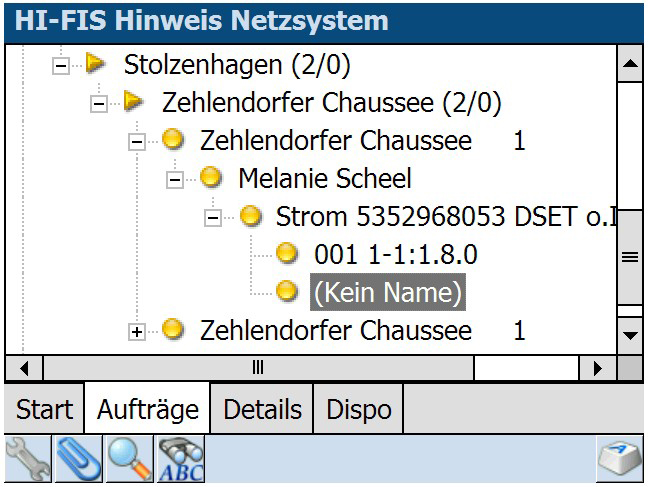Screen dimensions: 648x487
Task: Open the on-screen keyboard icon
Action: [x=621, y=459]
